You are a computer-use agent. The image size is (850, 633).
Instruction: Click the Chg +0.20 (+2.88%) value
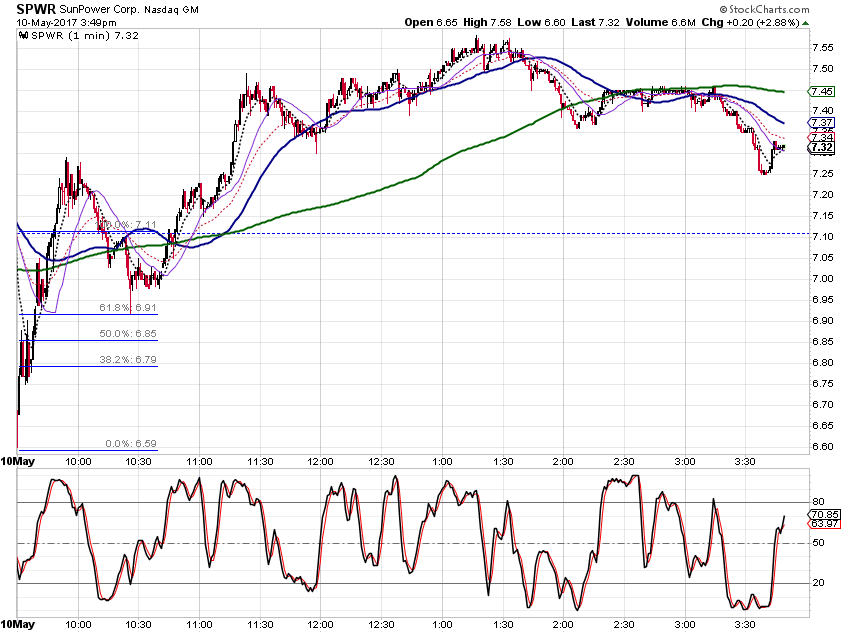[x=750, y=22]
